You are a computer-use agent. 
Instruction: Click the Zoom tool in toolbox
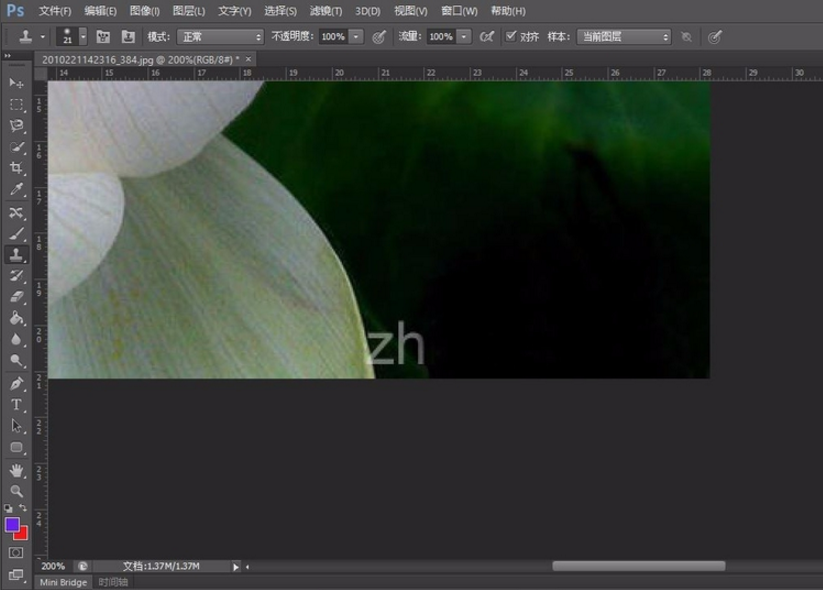[x=16, y=491]
